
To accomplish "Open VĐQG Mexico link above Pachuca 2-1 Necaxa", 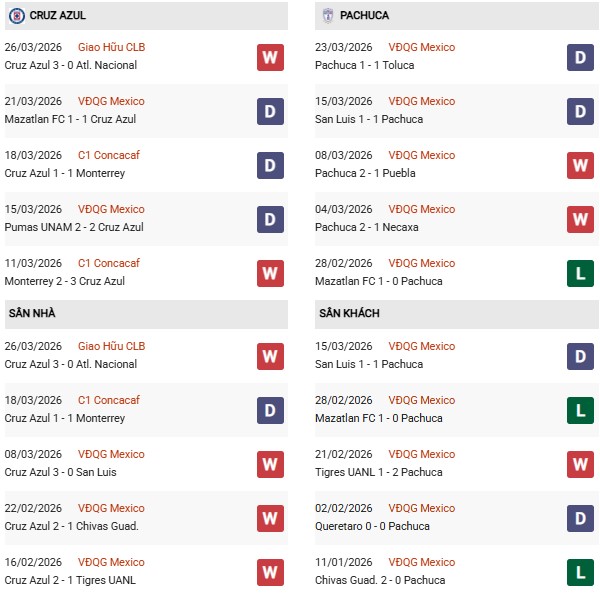I will coord(423,209).
